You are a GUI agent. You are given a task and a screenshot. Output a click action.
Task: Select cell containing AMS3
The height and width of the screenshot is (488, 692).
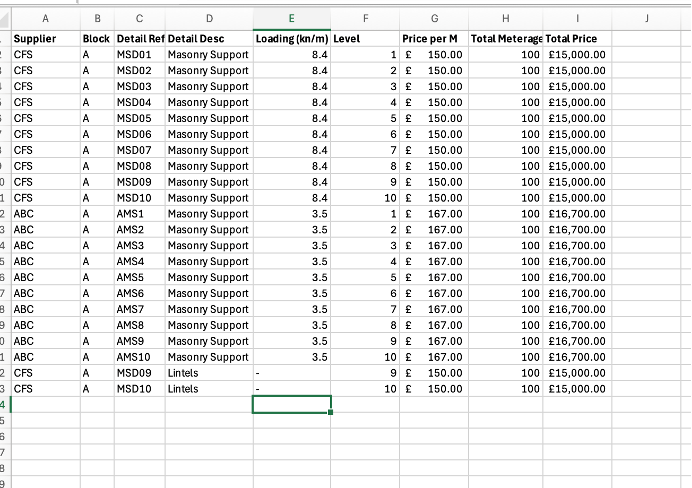coord(140,246)
